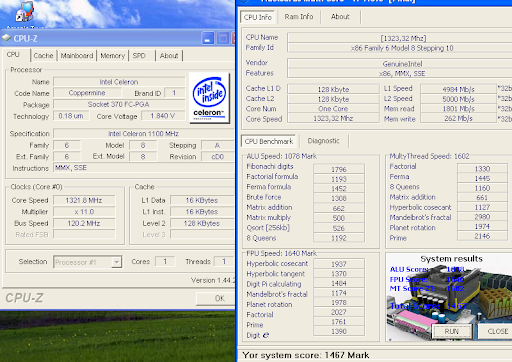
Task: Maximize the CPU-Z window
Action: (223, 39)
